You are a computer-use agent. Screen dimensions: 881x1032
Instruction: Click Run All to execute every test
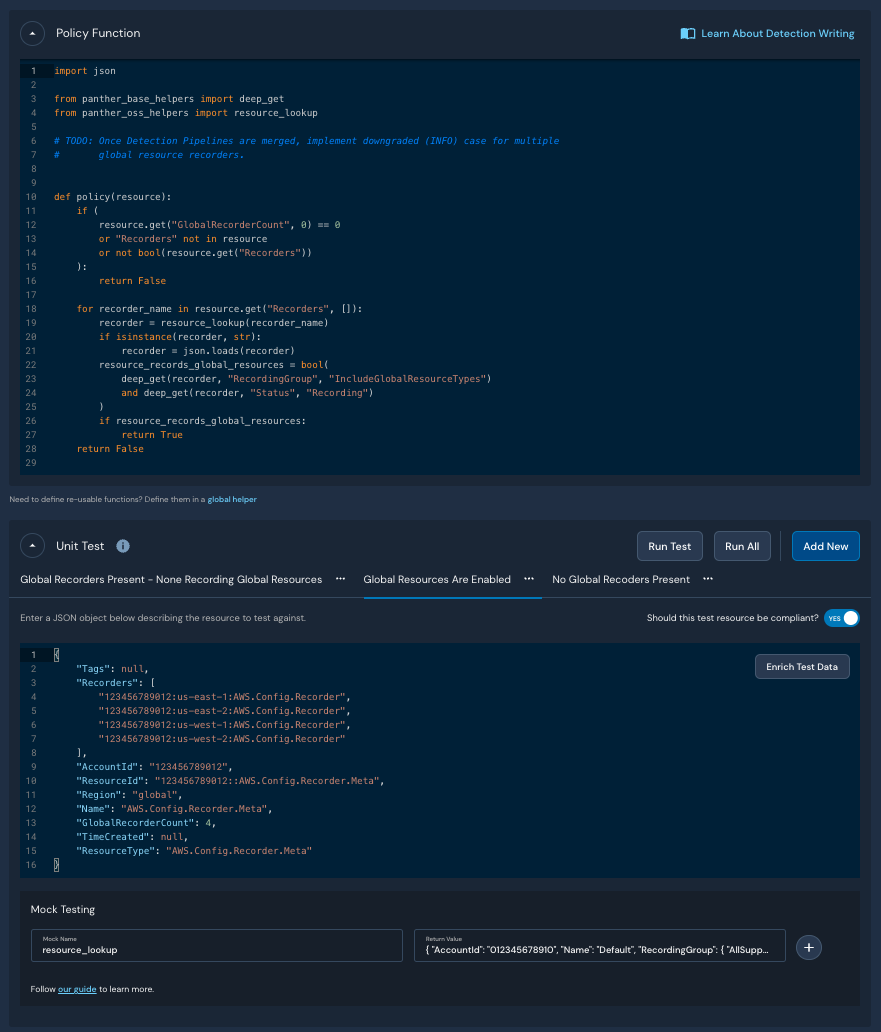click(x=742, y=546)
